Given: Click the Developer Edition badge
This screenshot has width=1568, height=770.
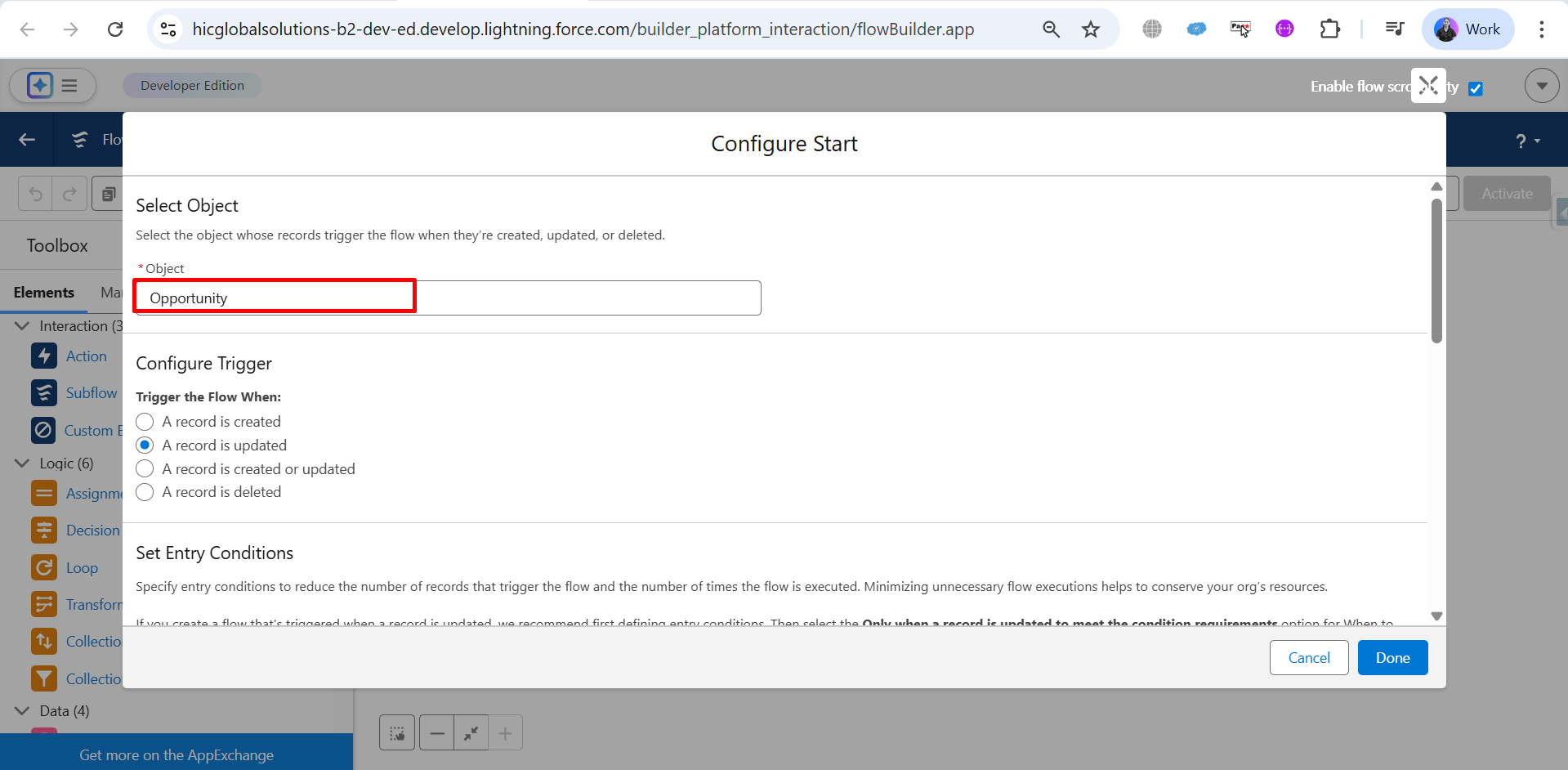Looking at the screenshot, I should point(192,85).
